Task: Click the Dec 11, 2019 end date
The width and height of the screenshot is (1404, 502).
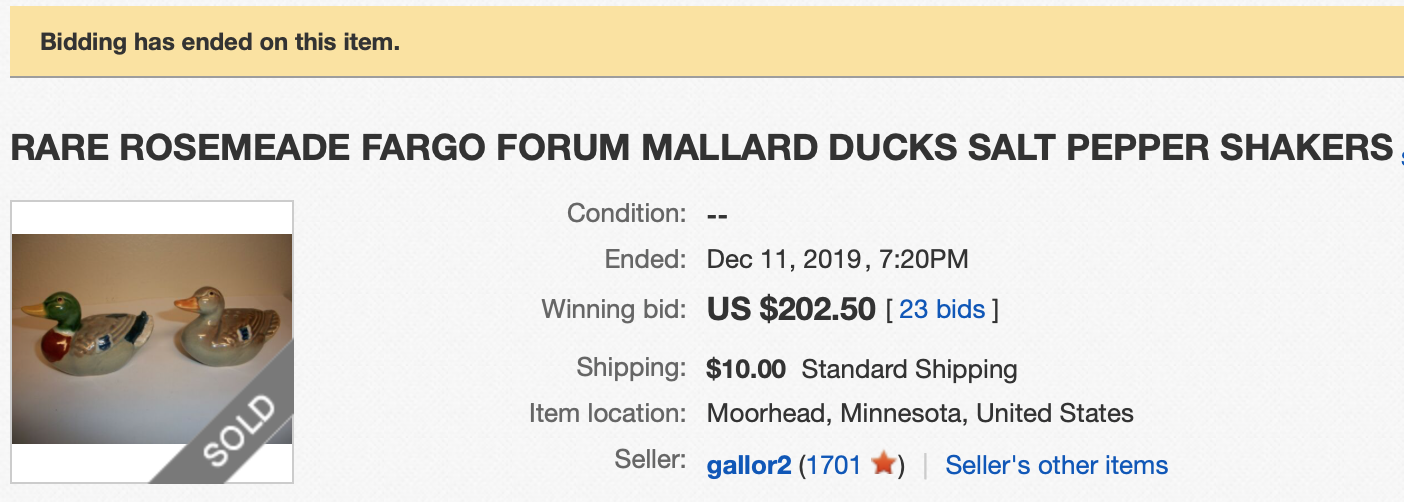Action: click(783, 260)
